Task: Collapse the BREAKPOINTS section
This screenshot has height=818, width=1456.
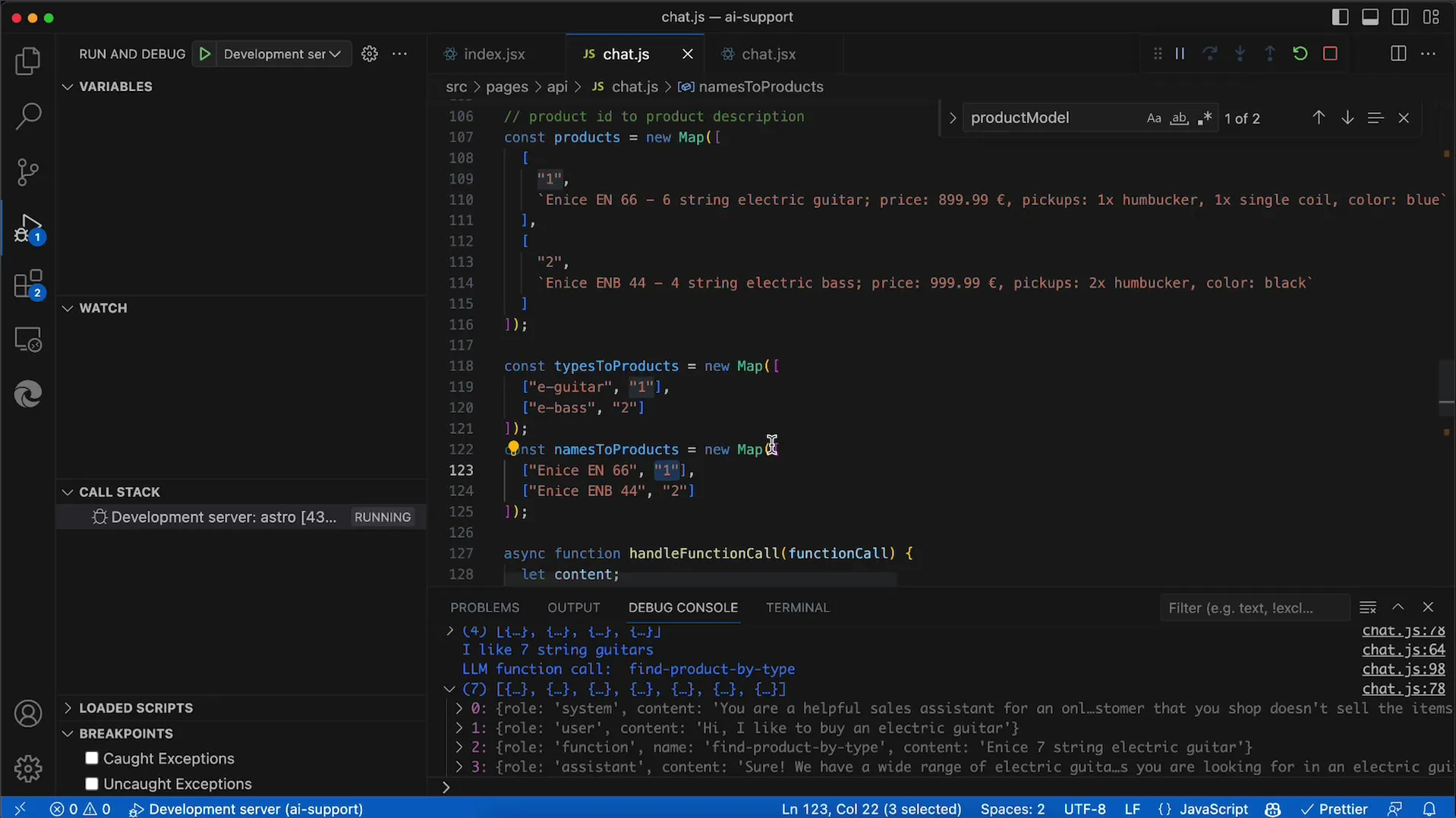Action: pos(68,734)
